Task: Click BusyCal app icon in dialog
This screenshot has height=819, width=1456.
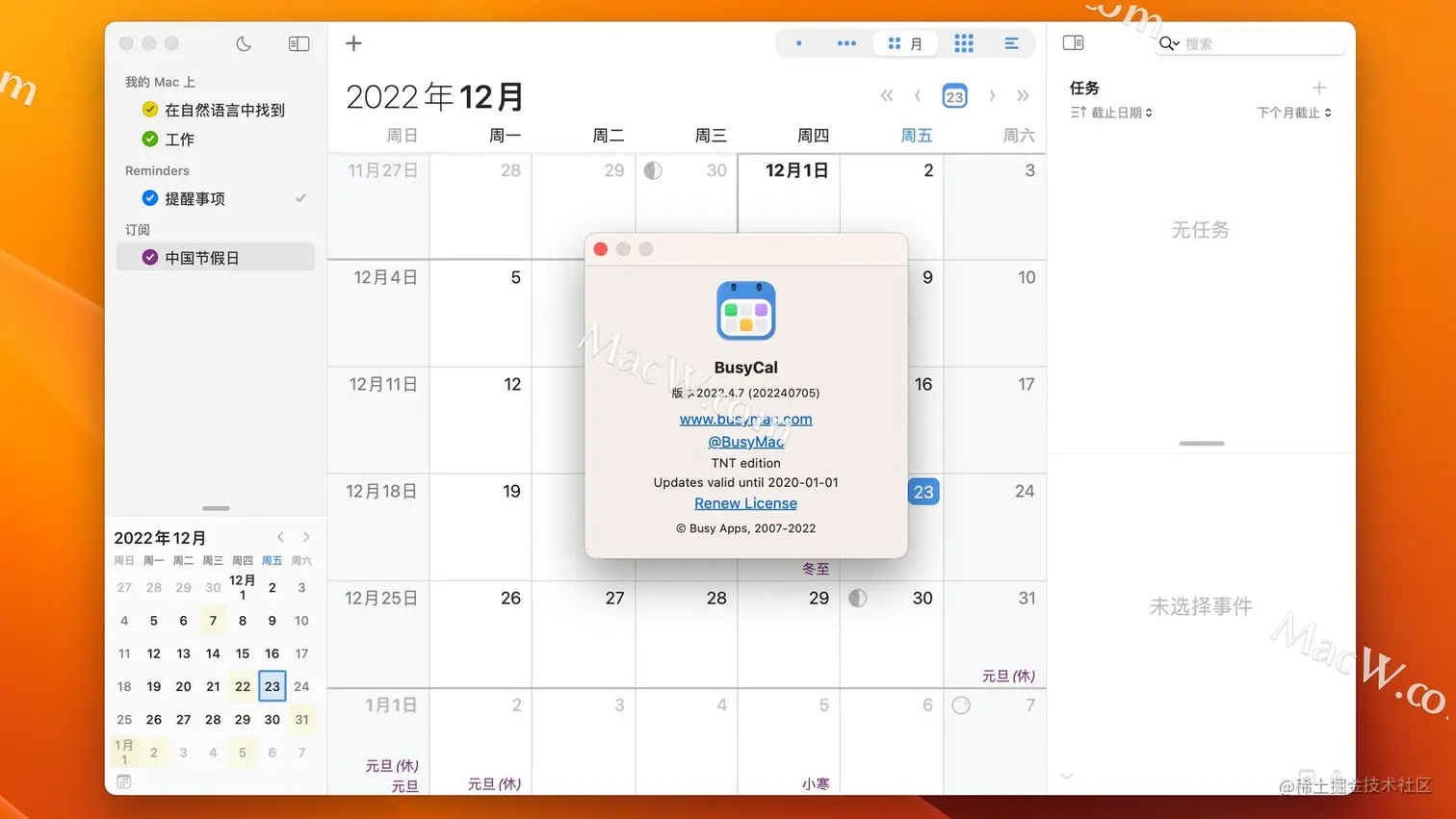Action: pyautogui.click(x=745, y=310)
